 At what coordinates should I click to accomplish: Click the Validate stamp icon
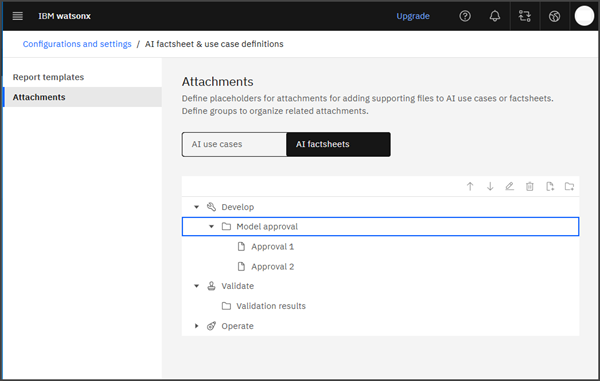(211, 286)
